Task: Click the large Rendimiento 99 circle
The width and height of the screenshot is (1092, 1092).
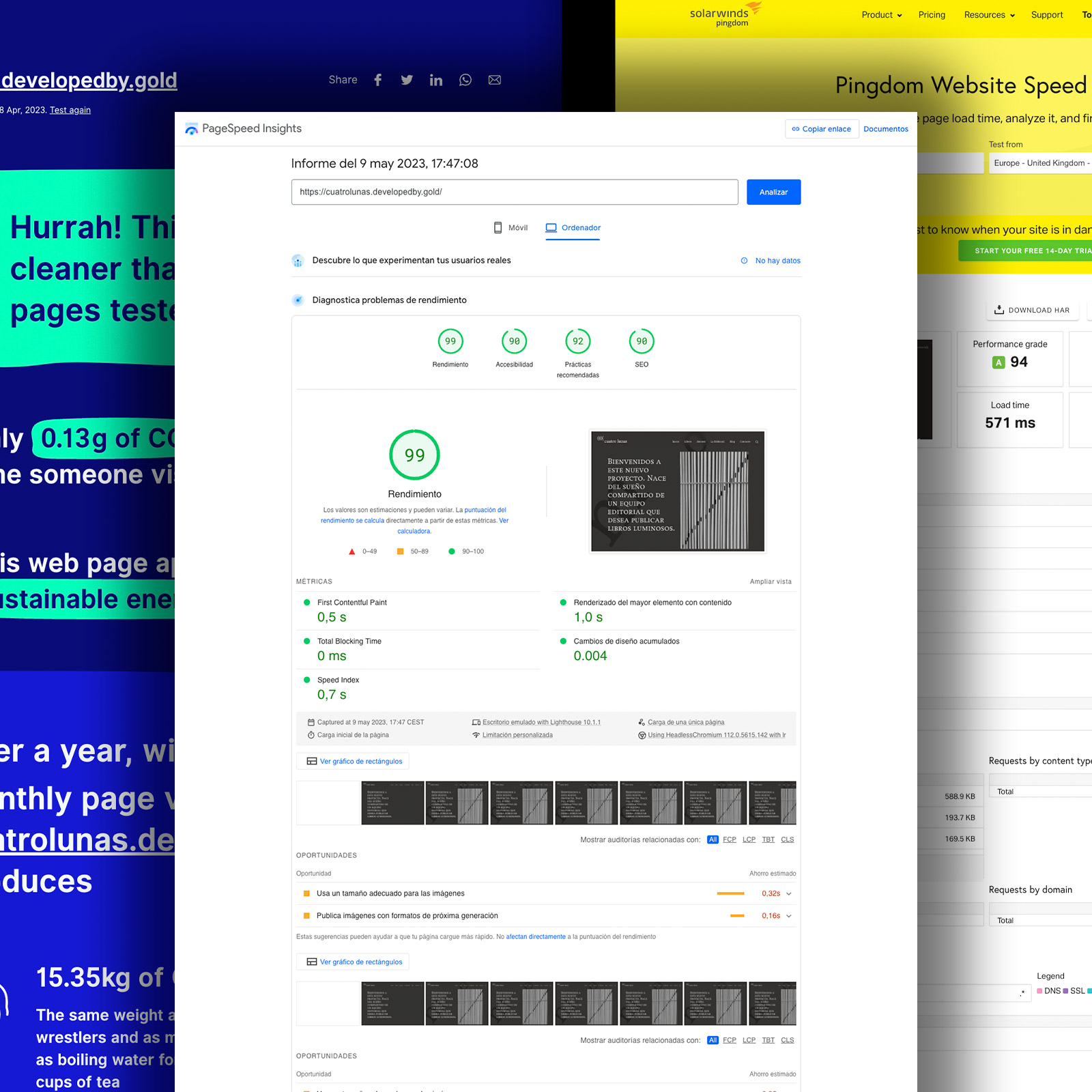Action: 414,455
